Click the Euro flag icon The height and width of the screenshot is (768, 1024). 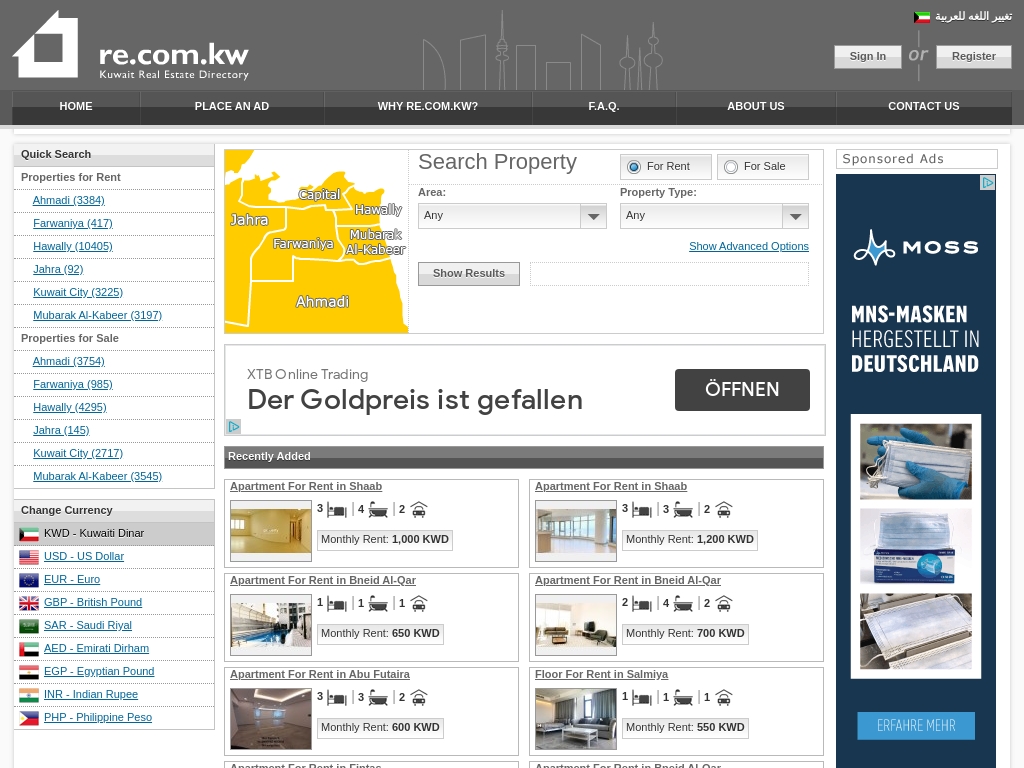(29, 580)
